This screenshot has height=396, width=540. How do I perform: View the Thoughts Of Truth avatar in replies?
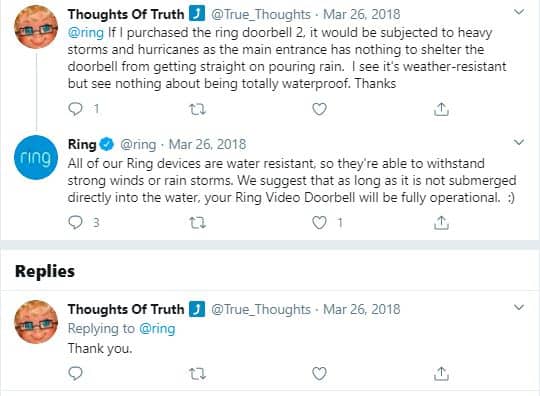(x=36, y=322)
